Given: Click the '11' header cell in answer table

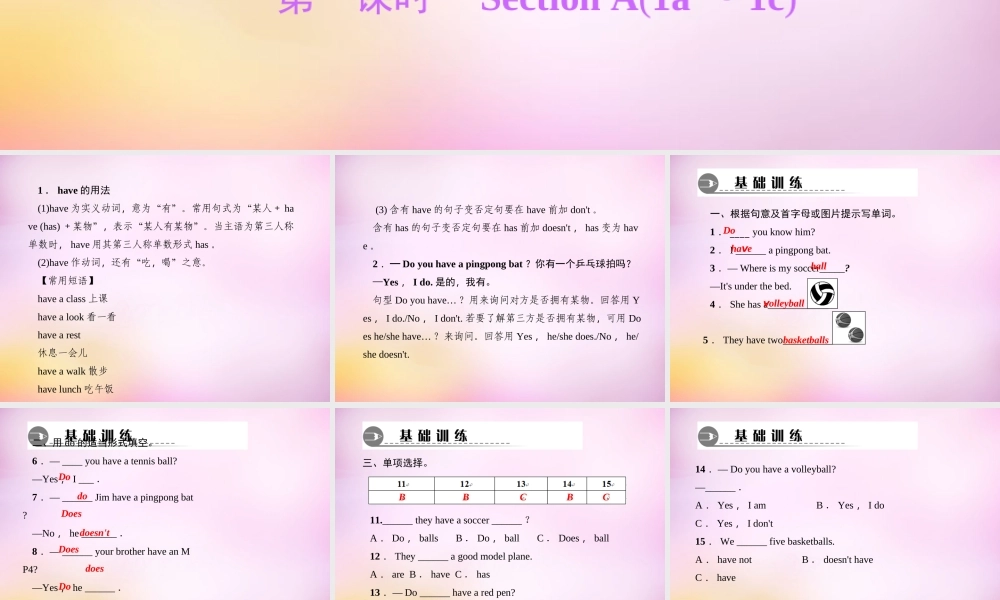Looking at the screenshot, I should point(400,483).
